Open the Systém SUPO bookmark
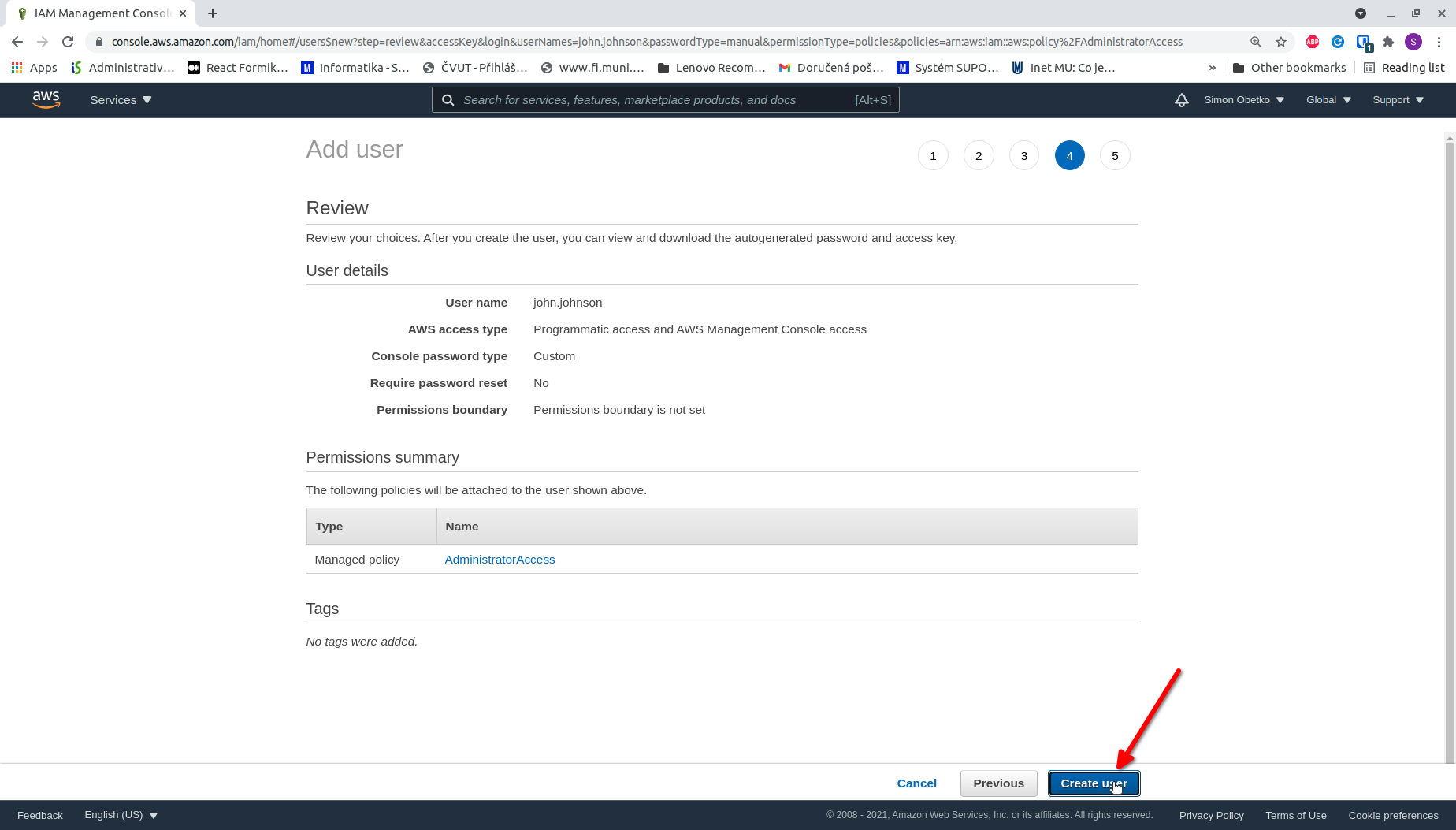 (948, 68)
